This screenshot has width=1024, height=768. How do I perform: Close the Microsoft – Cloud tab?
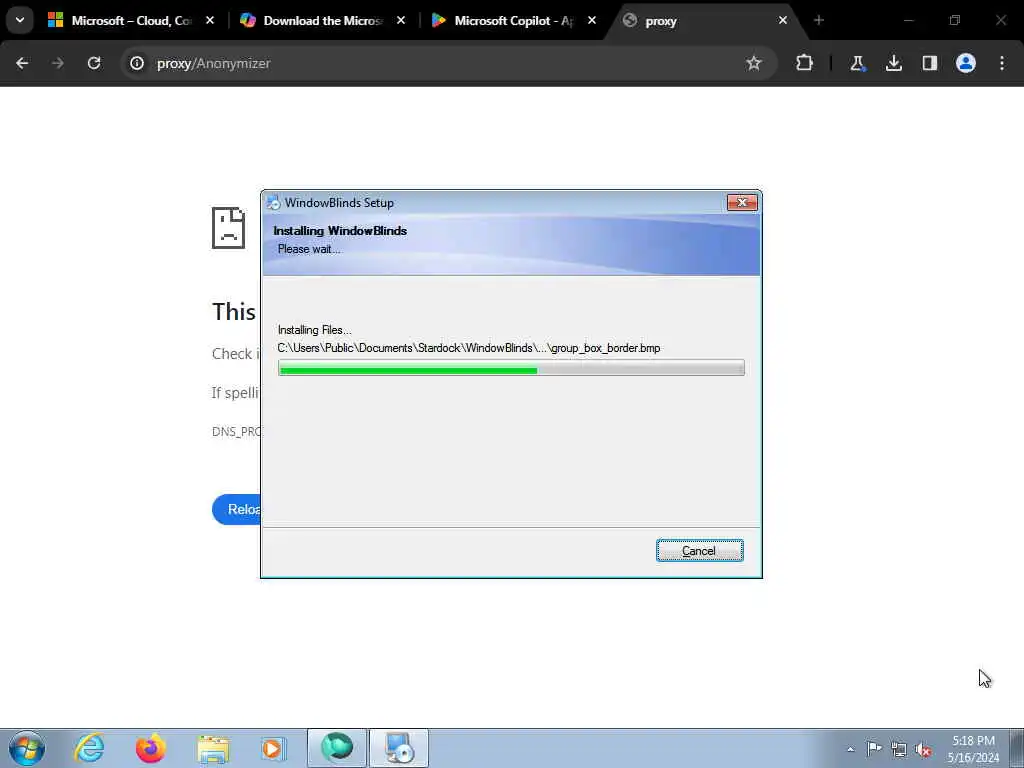click(210, 20)
